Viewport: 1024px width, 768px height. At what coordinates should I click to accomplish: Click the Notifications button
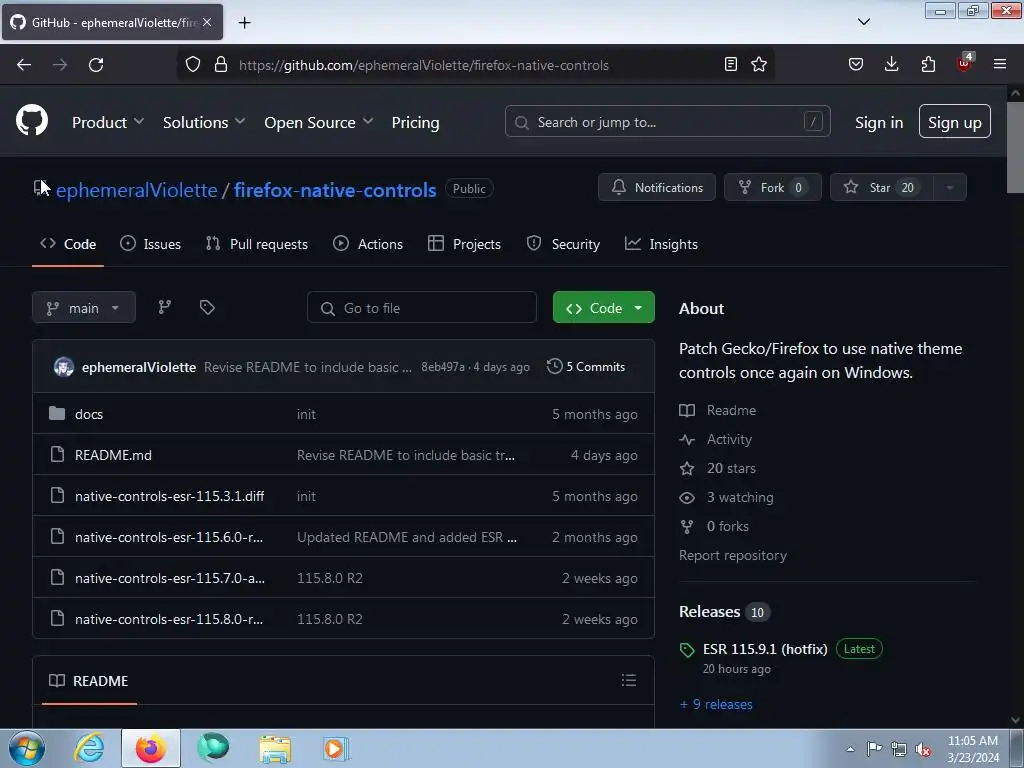tap(656, 188)
